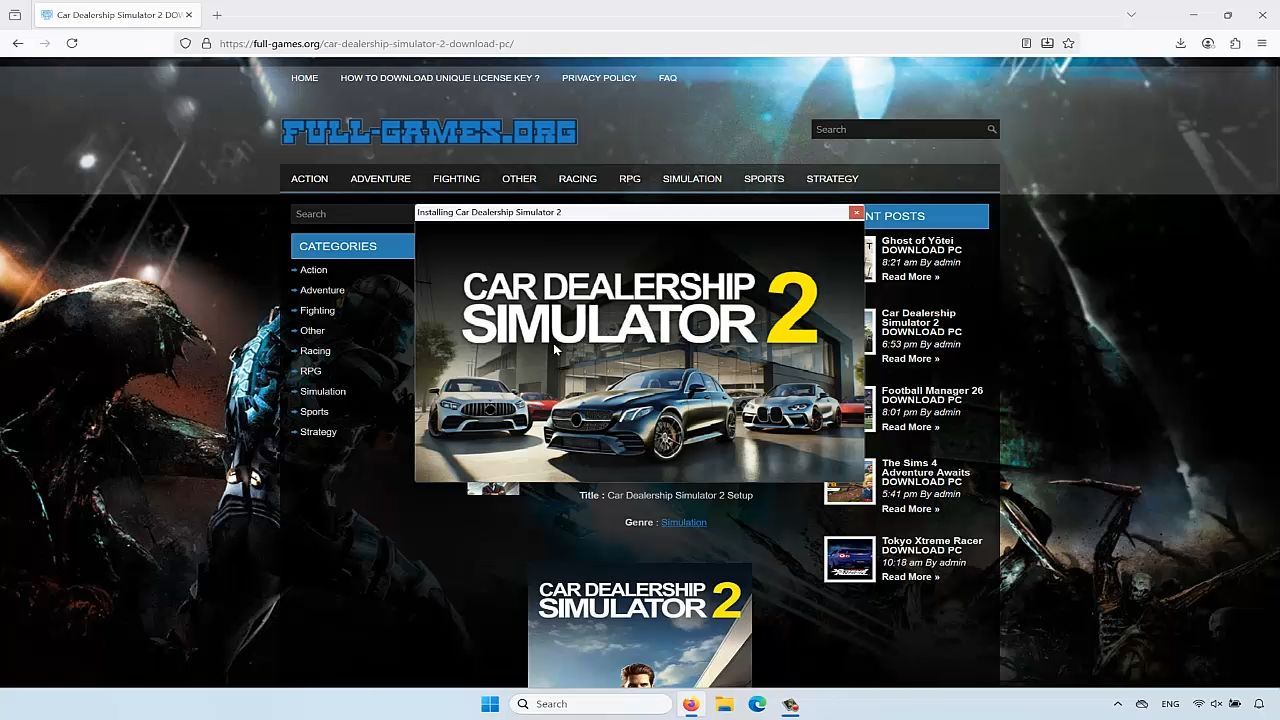Open Firefox hamburger application menu
The image size is (1280, 720).
[x=1262, y=43]
